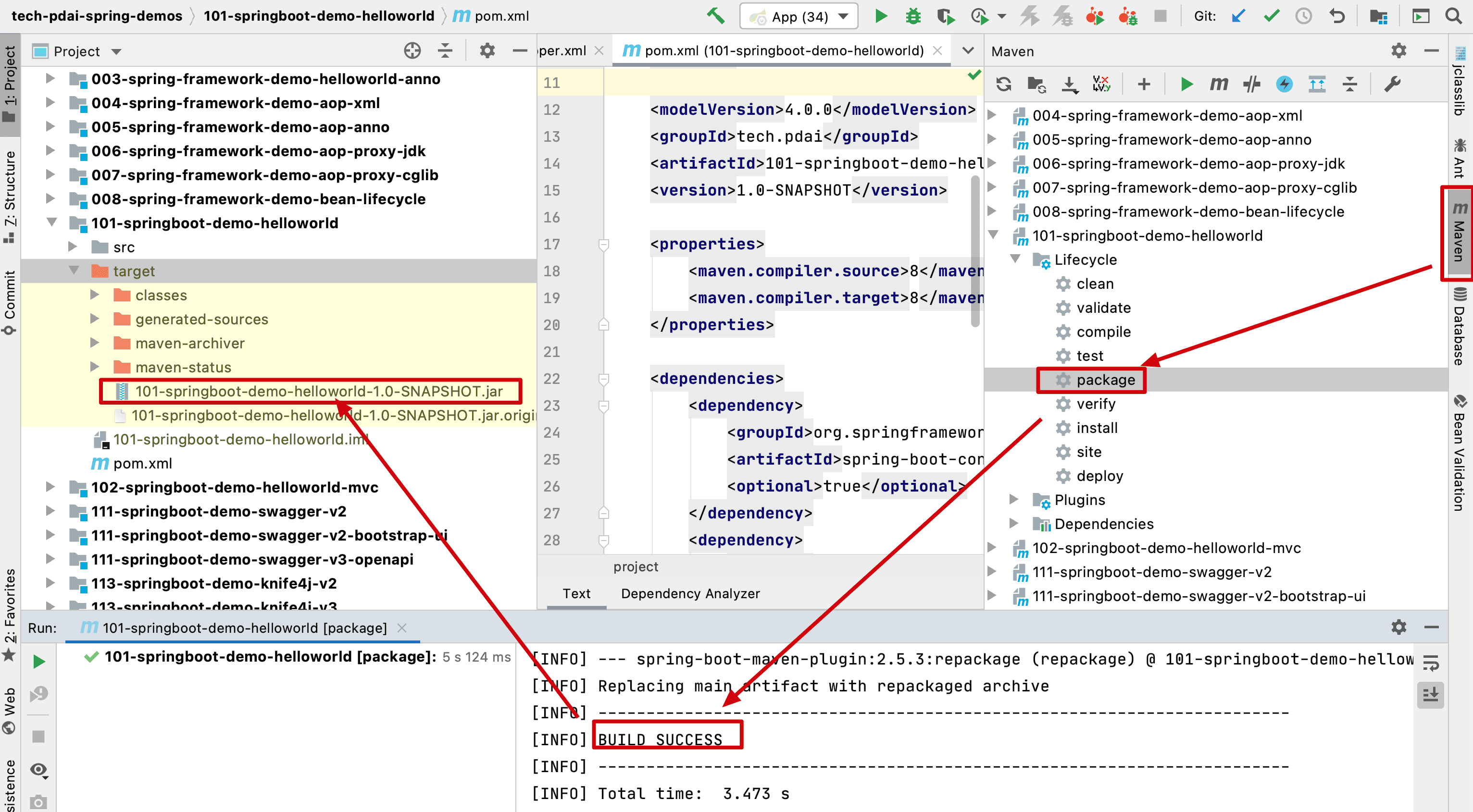This screenshot has width=1473, height=812.
Task: Click Scroll to End icon in Run console
Action: tap(1430, 695)
